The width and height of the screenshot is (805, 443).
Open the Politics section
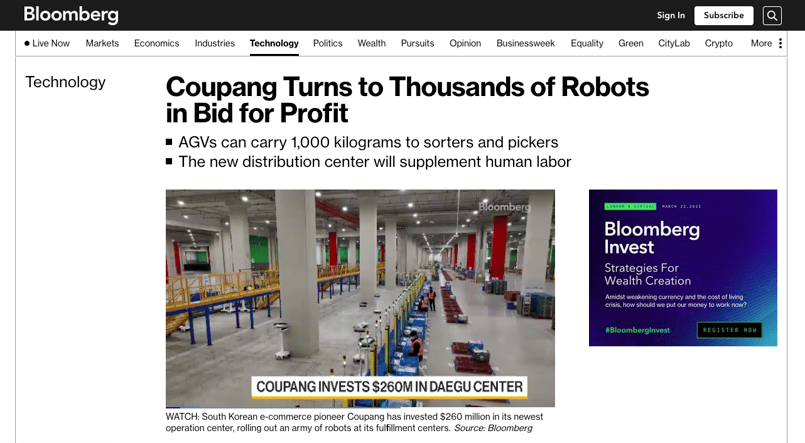pyautogui.click(x=328, y=43)
